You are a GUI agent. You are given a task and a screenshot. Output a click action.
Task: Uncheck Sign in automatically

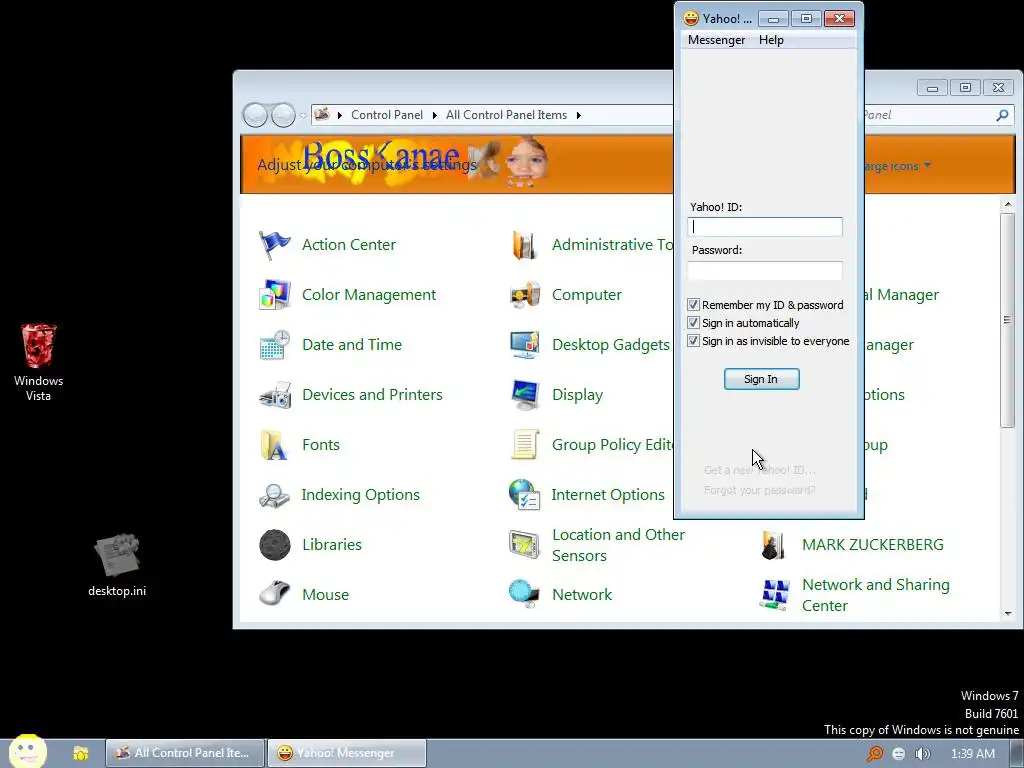(693, 323)
